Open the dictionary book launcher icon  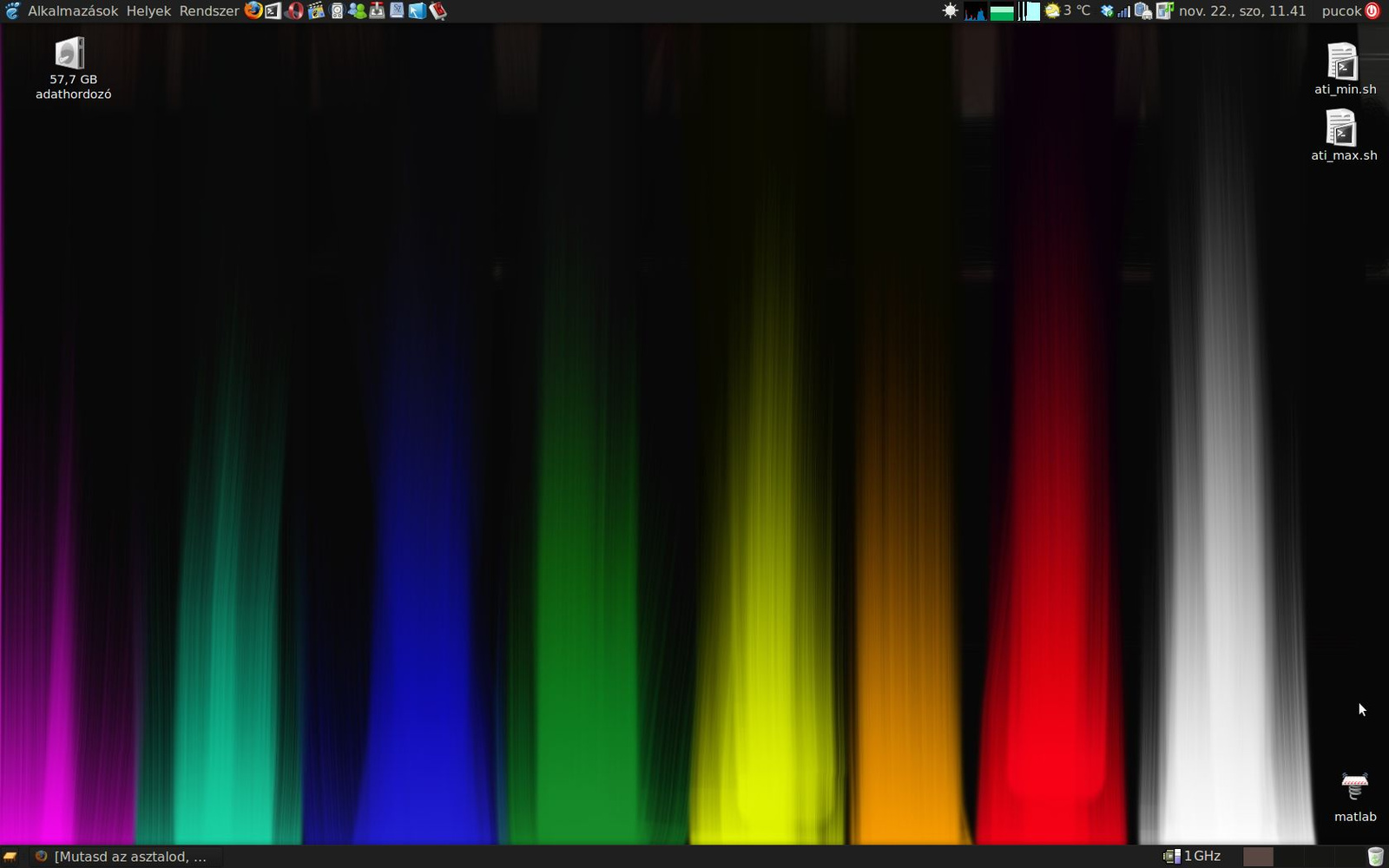[x=397, y=10]
